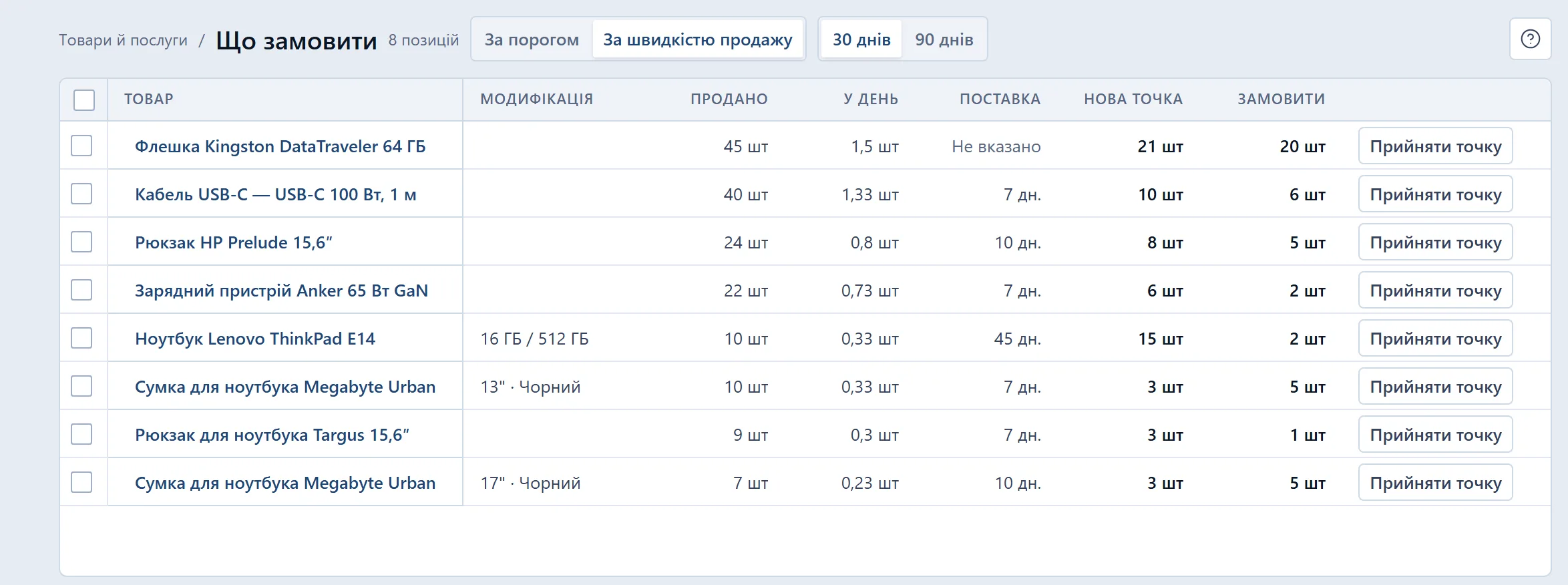Accept point for Megabyte Urban 13" bag
1568x585 pixels.
[1436, 386]
